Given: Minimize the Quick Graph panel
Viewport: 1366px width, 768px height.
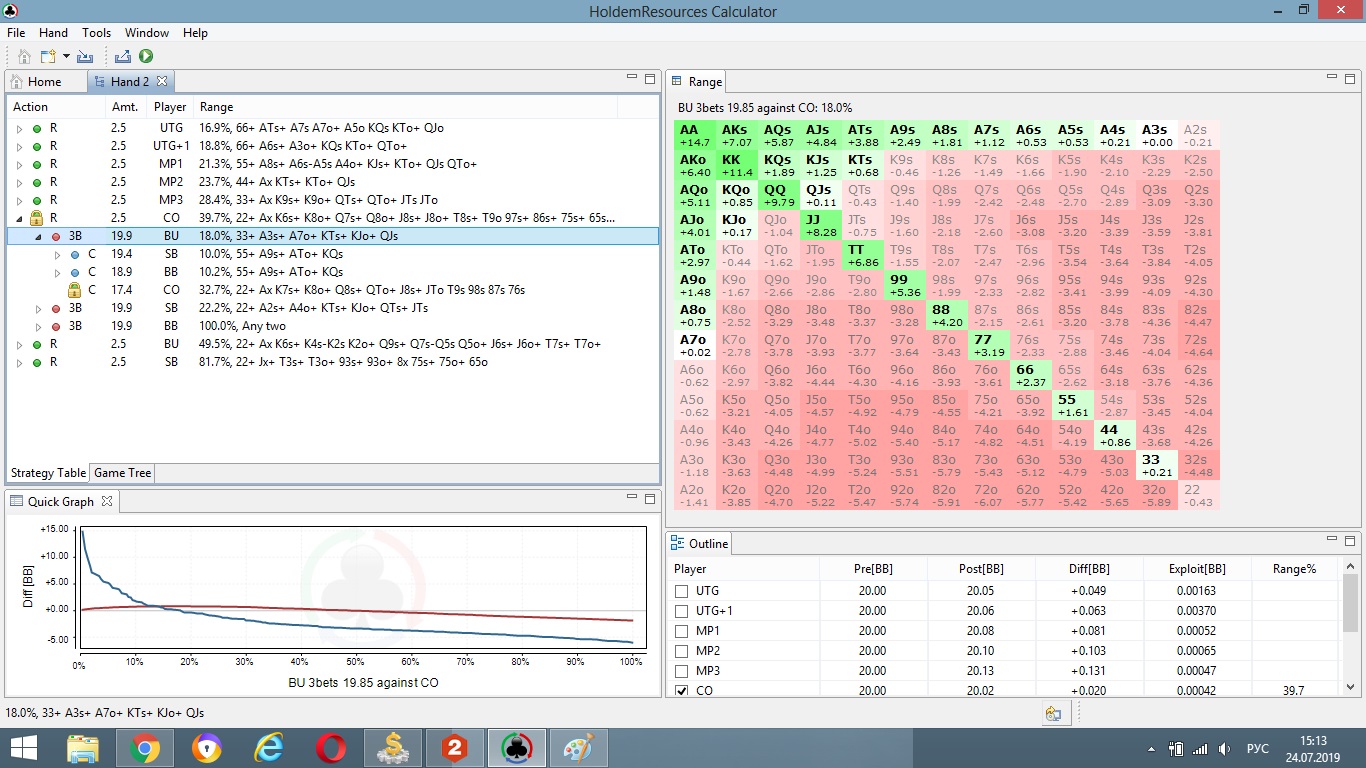Looking at the screenshot, I should 632,498.
